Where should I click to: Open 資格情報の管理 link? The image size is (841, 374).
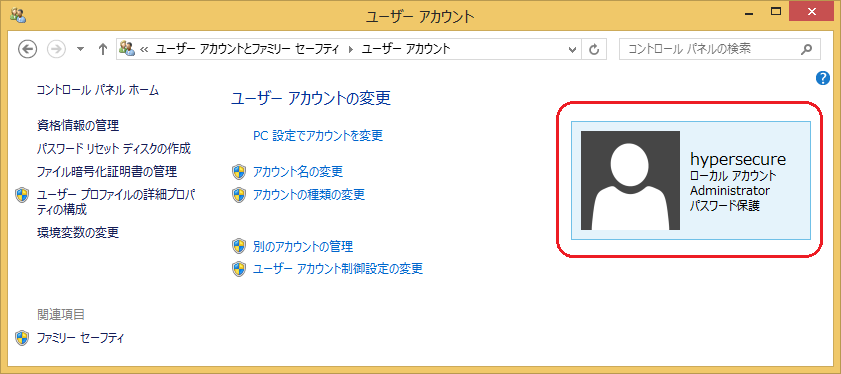point(78,126)
